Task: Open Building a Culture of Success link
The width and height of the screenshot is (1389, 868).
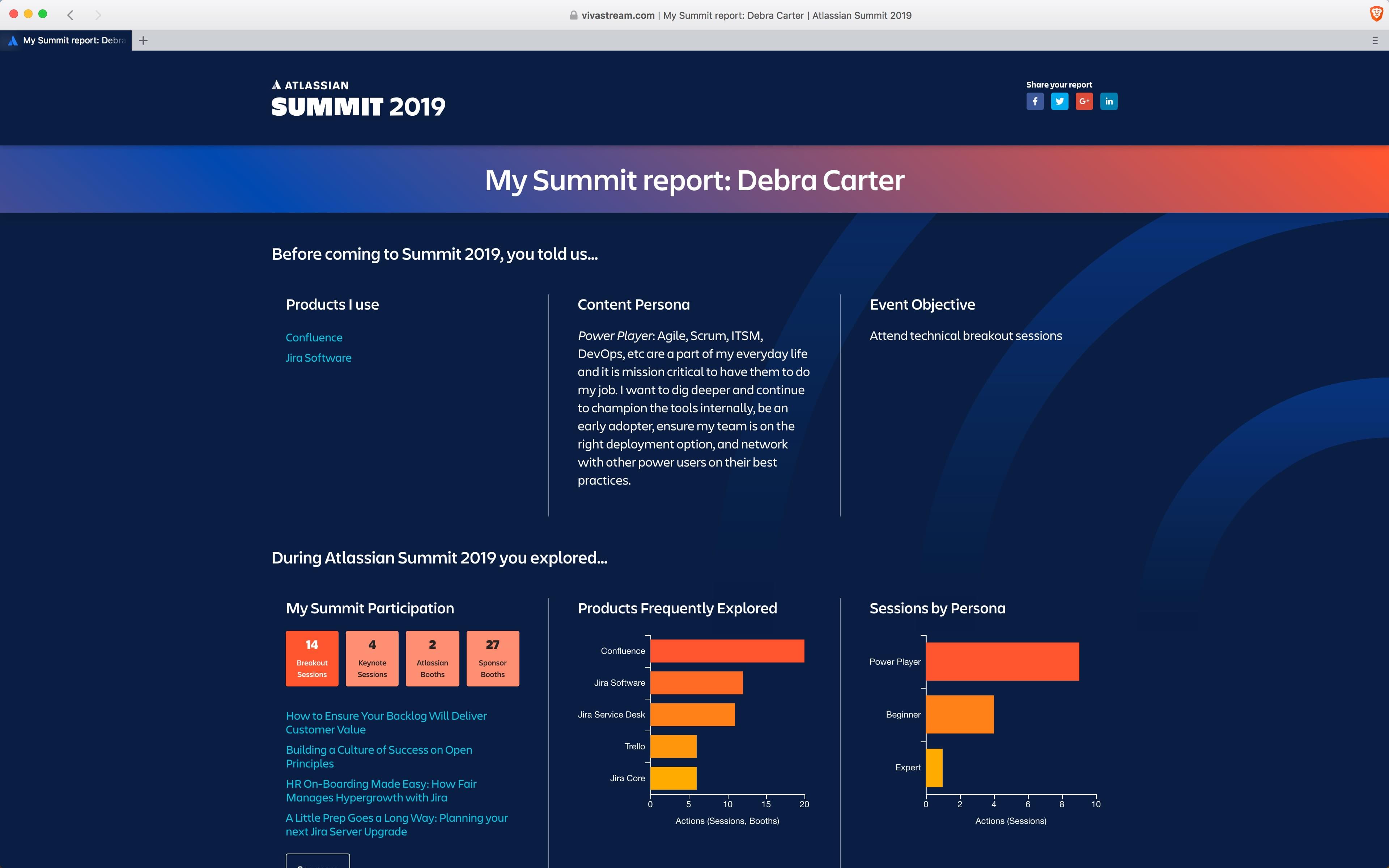Action: (379, 757)
